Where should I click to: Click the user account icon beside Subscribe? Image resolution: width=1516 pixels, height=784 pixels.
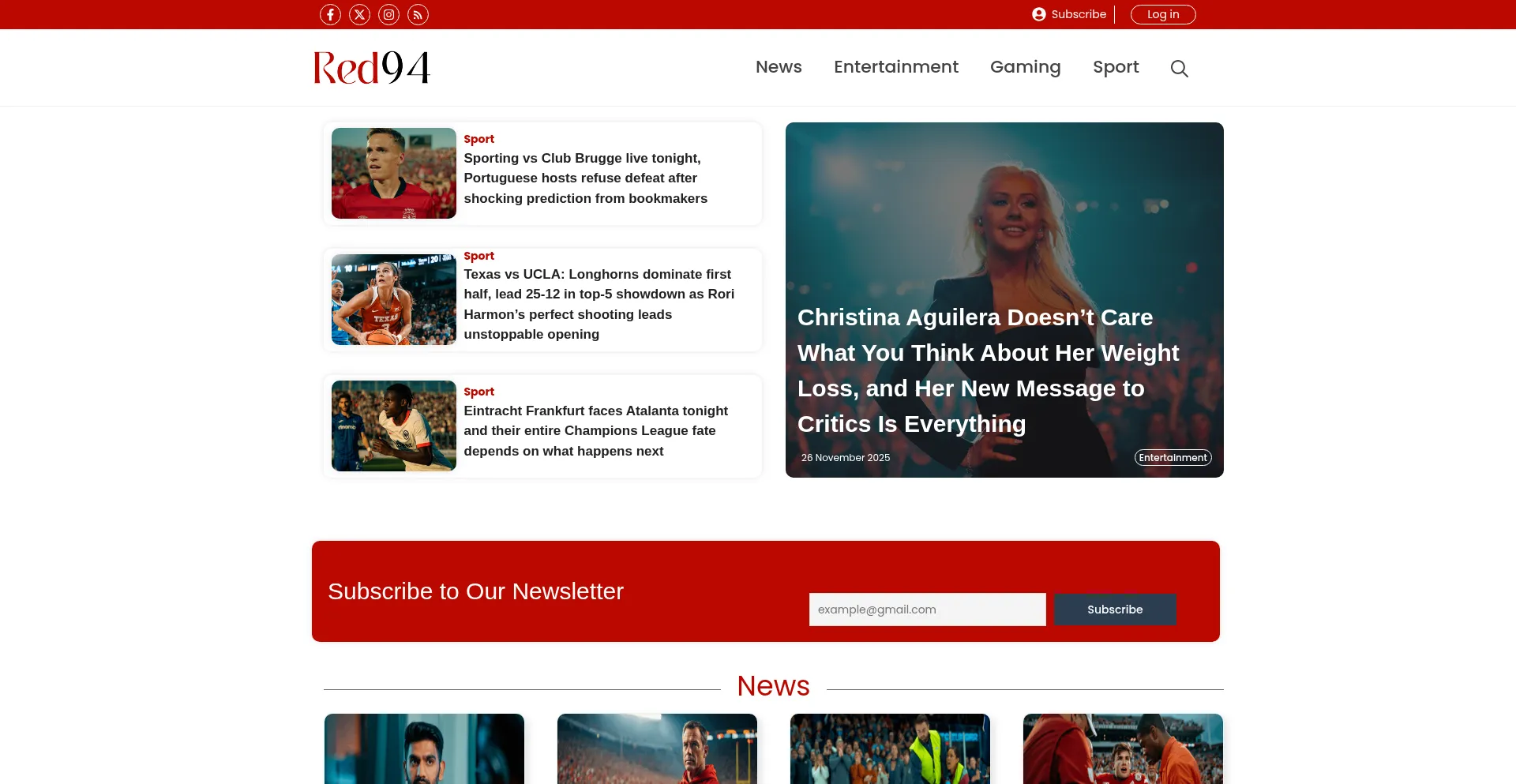pyautogui.click(x=1039, y=14)
